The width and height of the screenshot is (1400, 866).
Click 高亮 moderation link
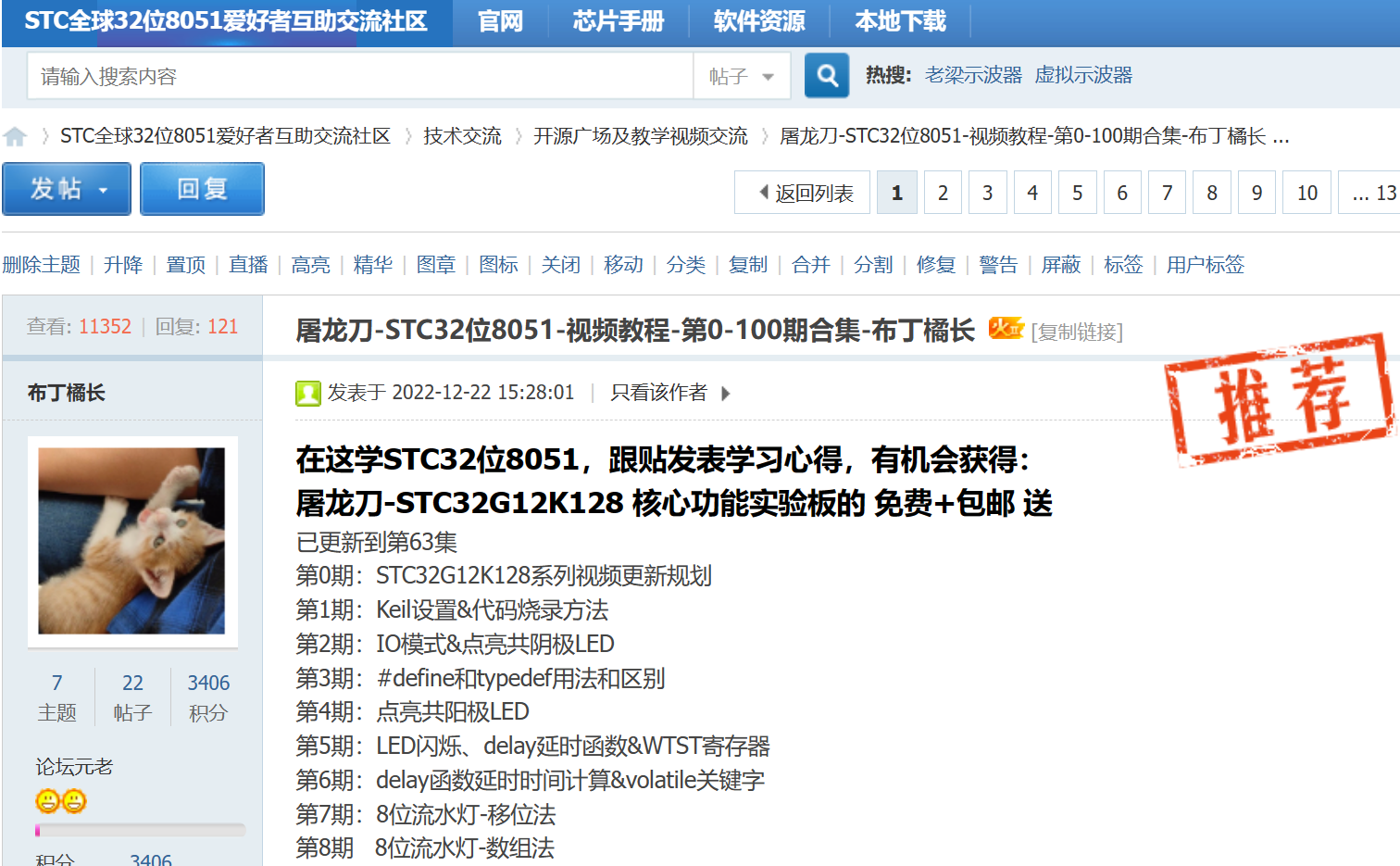click(311, 265)
